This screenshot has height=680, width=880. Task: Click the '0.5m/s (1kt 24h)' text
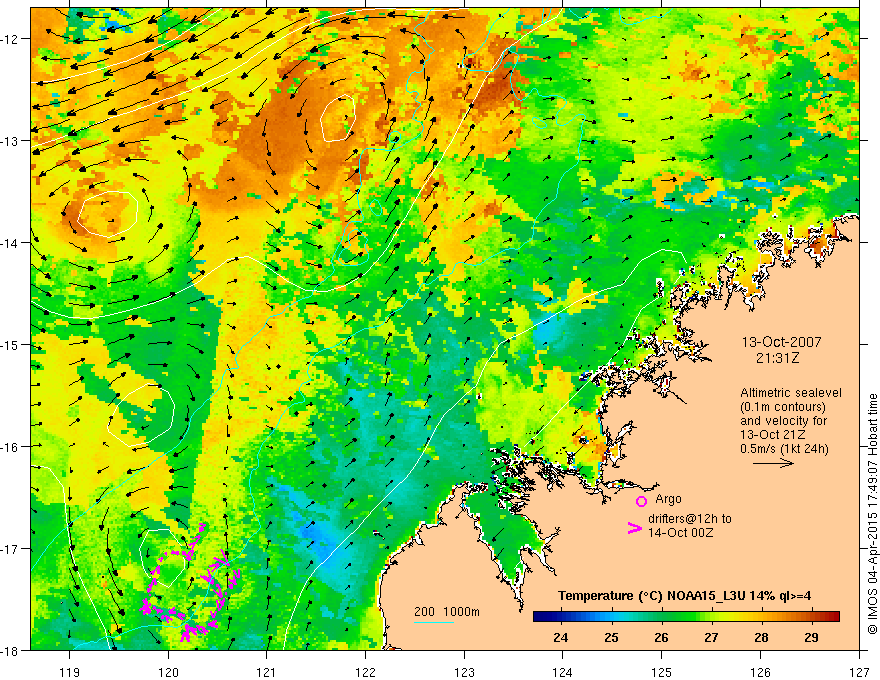coord(784,449)
